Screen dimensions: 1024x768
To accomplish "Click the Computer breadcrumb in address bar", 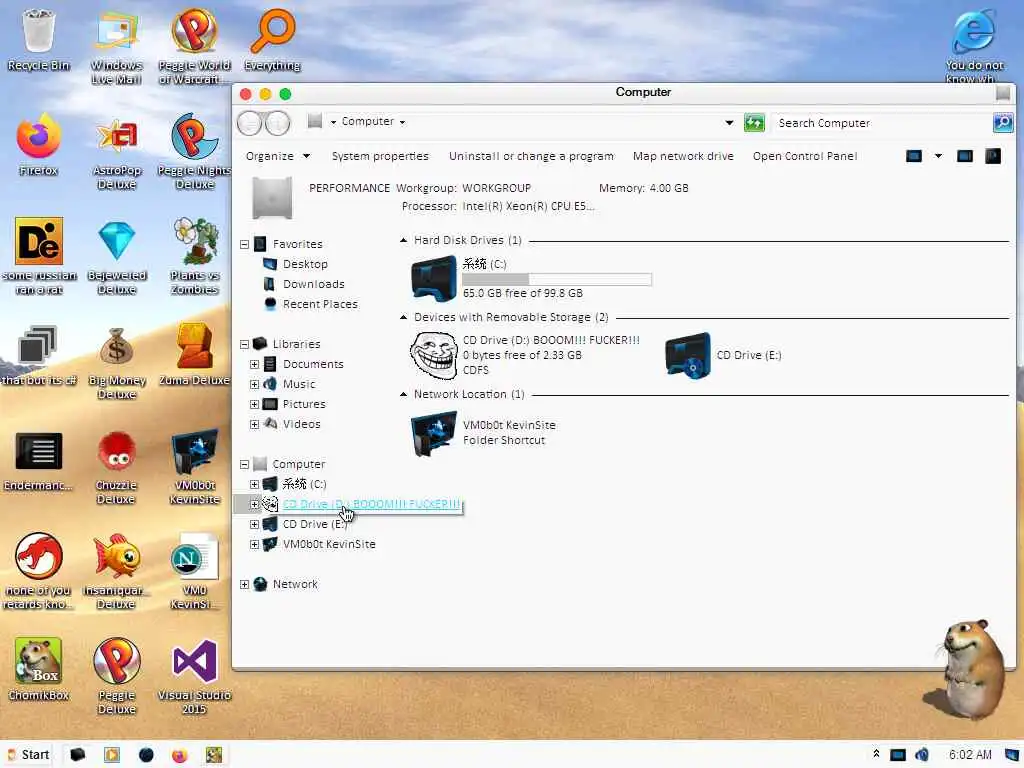I will coord(368,121).
